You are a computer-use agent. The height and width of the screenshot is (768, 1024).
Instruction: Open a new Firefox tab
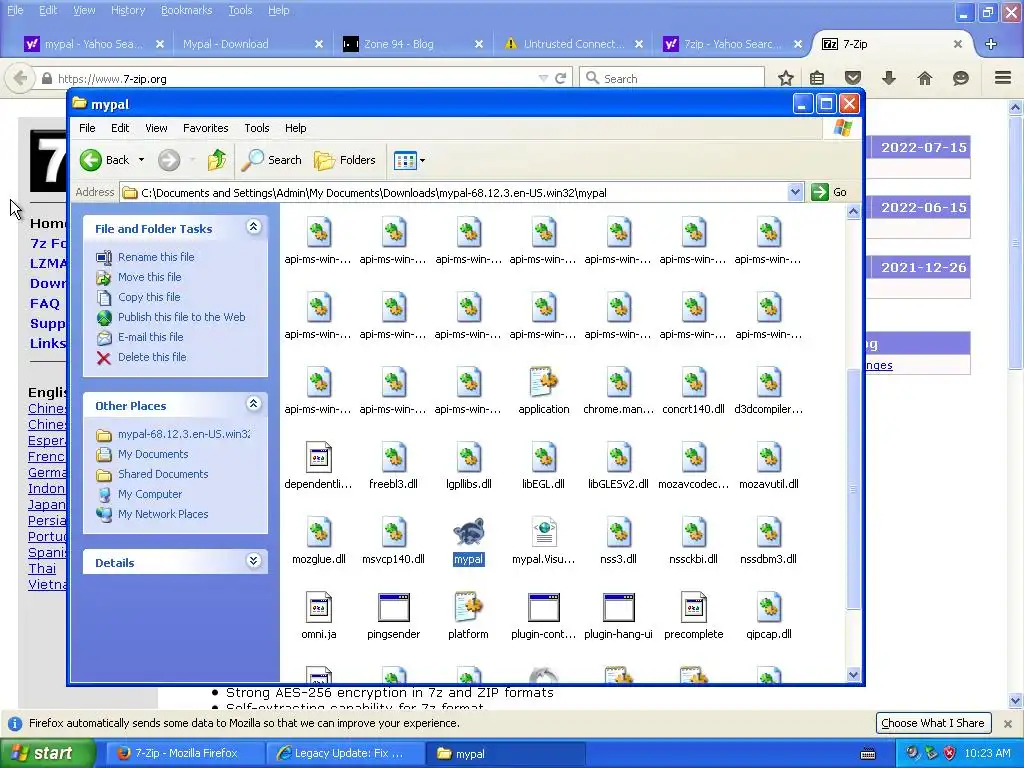coord(991,44)
